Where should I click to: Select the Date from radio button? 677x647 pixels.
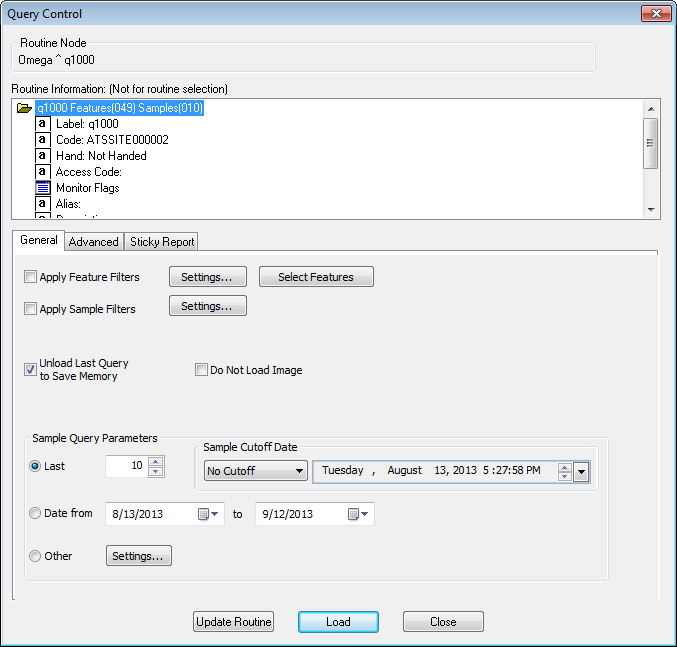point(36,514)
